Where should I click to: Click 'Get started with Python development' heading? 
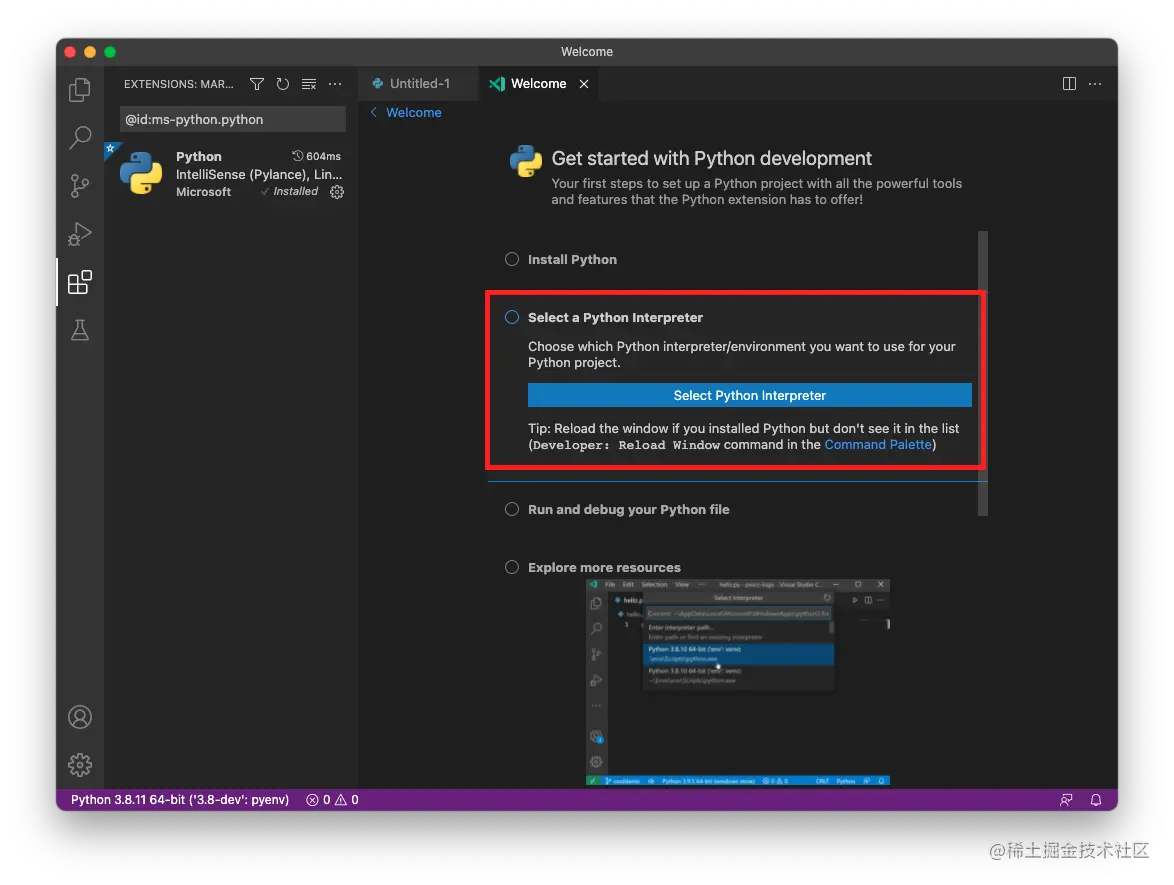tap(711, 158)
